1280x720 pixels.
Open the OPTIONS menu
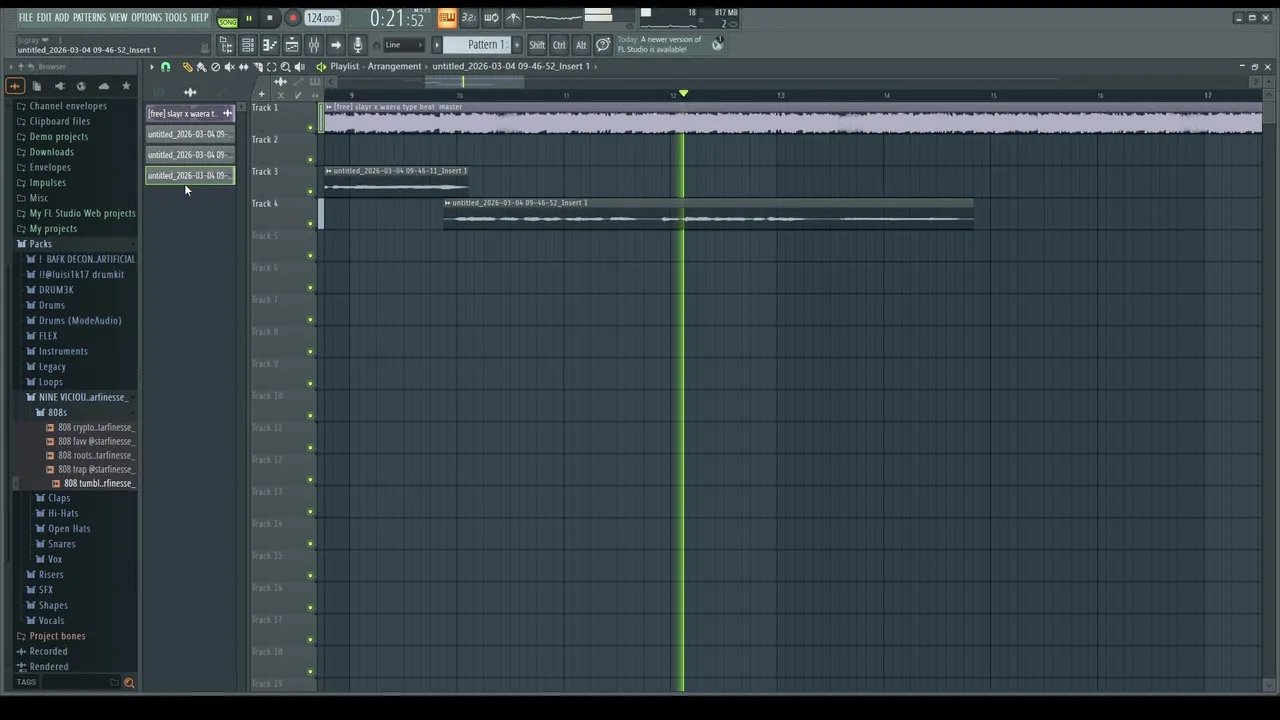pyautogui.click(x=146, y=18)
